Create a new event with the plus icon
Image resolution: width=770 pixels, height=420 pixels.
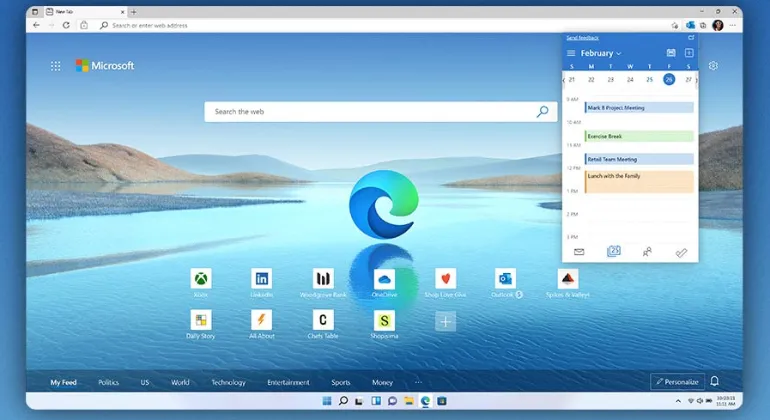point(689,53)
